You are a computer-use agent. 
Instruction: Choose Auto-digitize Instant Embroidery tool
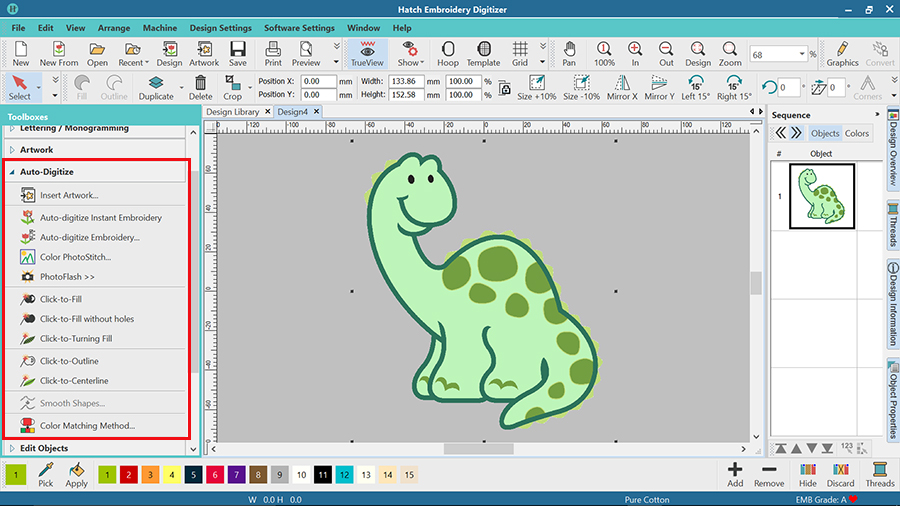(100, 217)
